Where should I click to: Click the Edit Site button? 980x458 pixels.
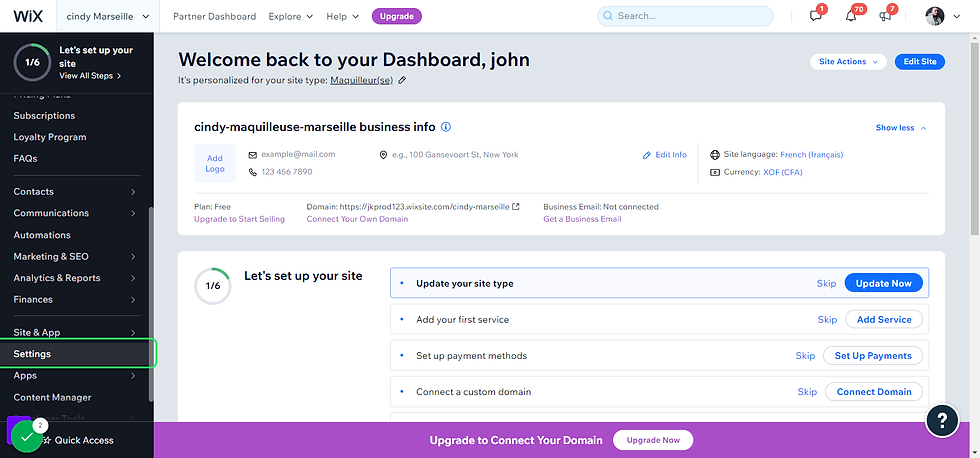click(x=919, y=62)
